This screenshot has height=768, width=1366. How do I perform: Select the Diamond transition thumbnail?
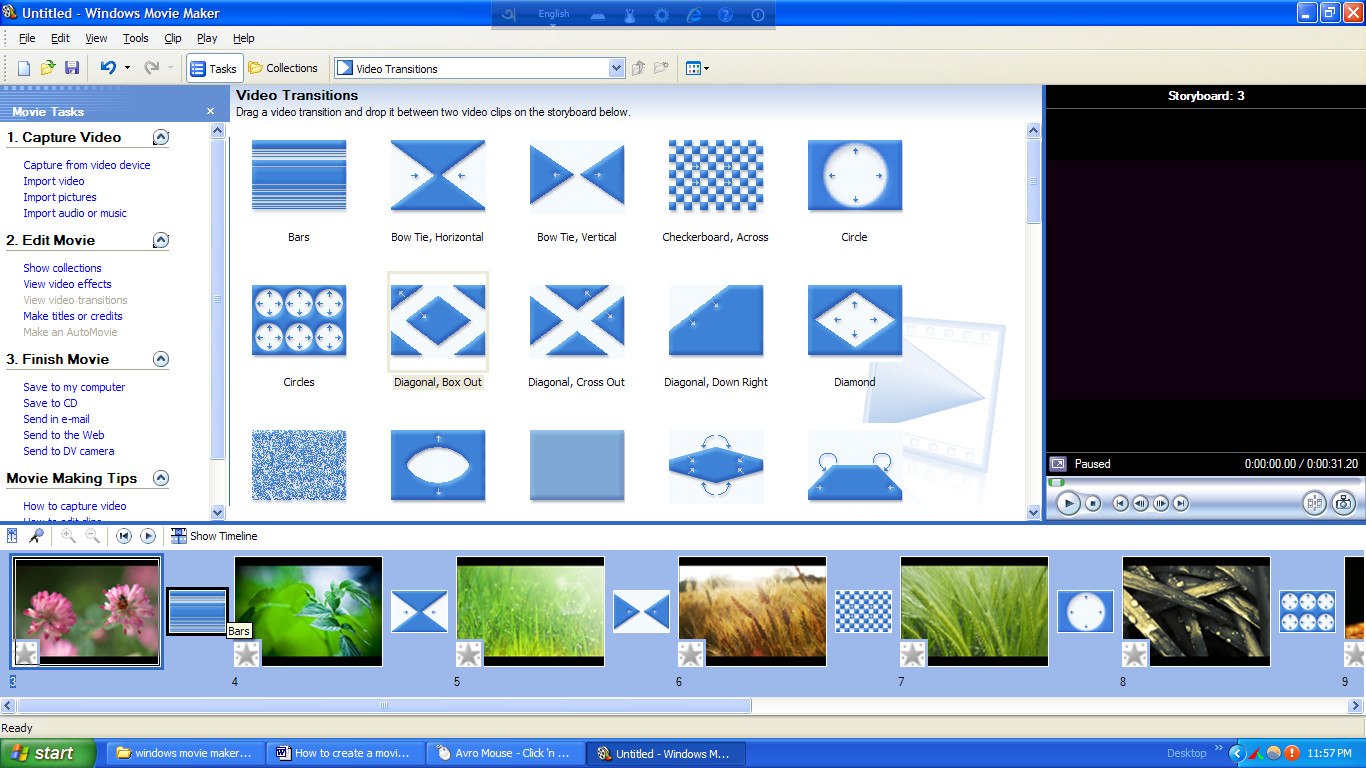tap(855, 321)
